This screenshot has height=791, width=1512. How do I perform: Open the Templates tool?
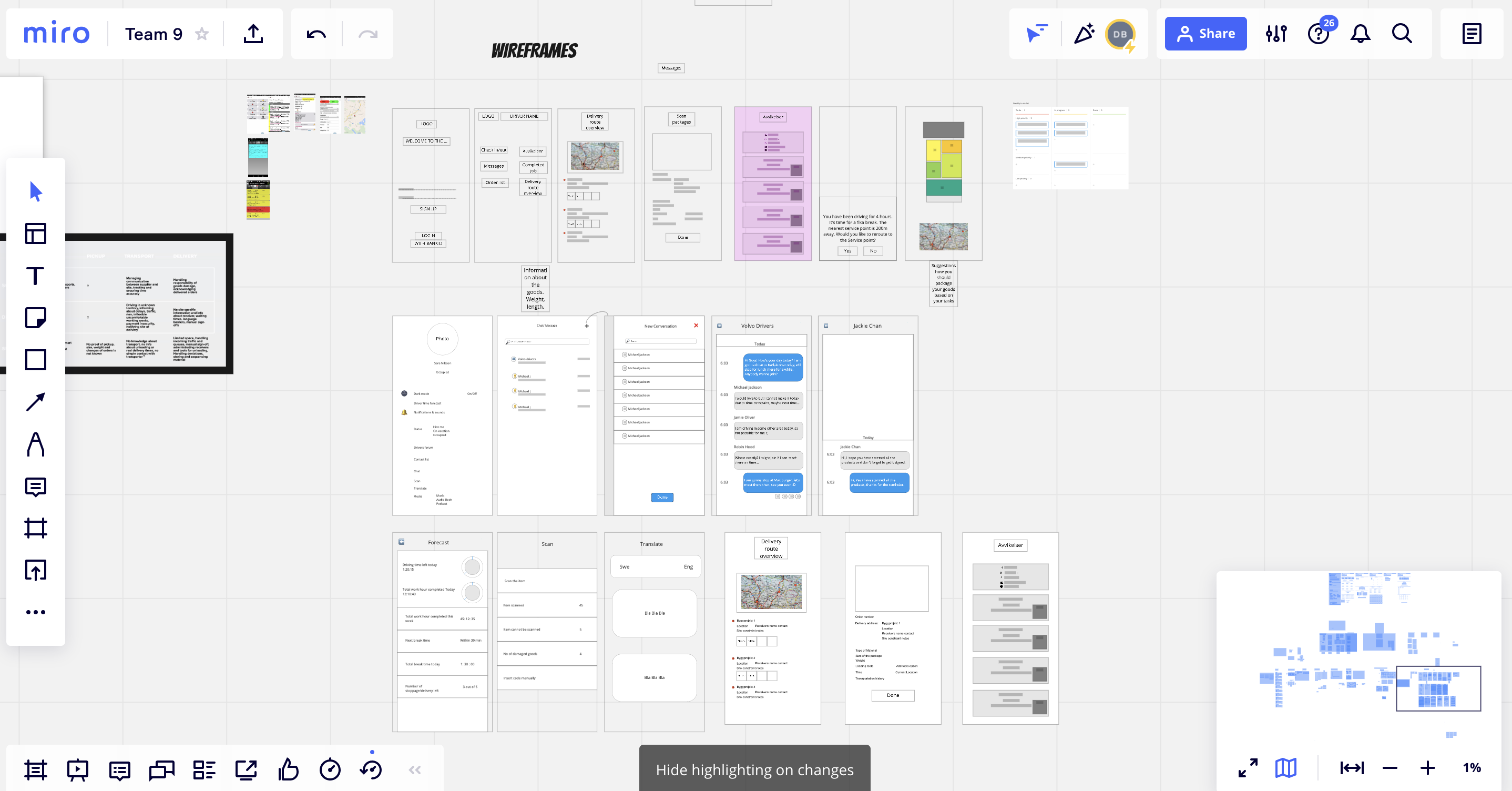point(36,234)
